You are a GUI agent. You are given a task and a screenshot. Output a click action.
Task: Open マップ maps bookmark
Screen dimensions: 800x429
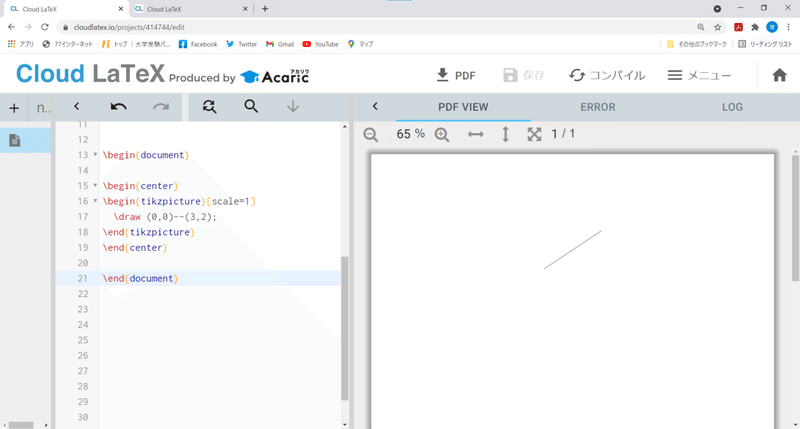360,44
